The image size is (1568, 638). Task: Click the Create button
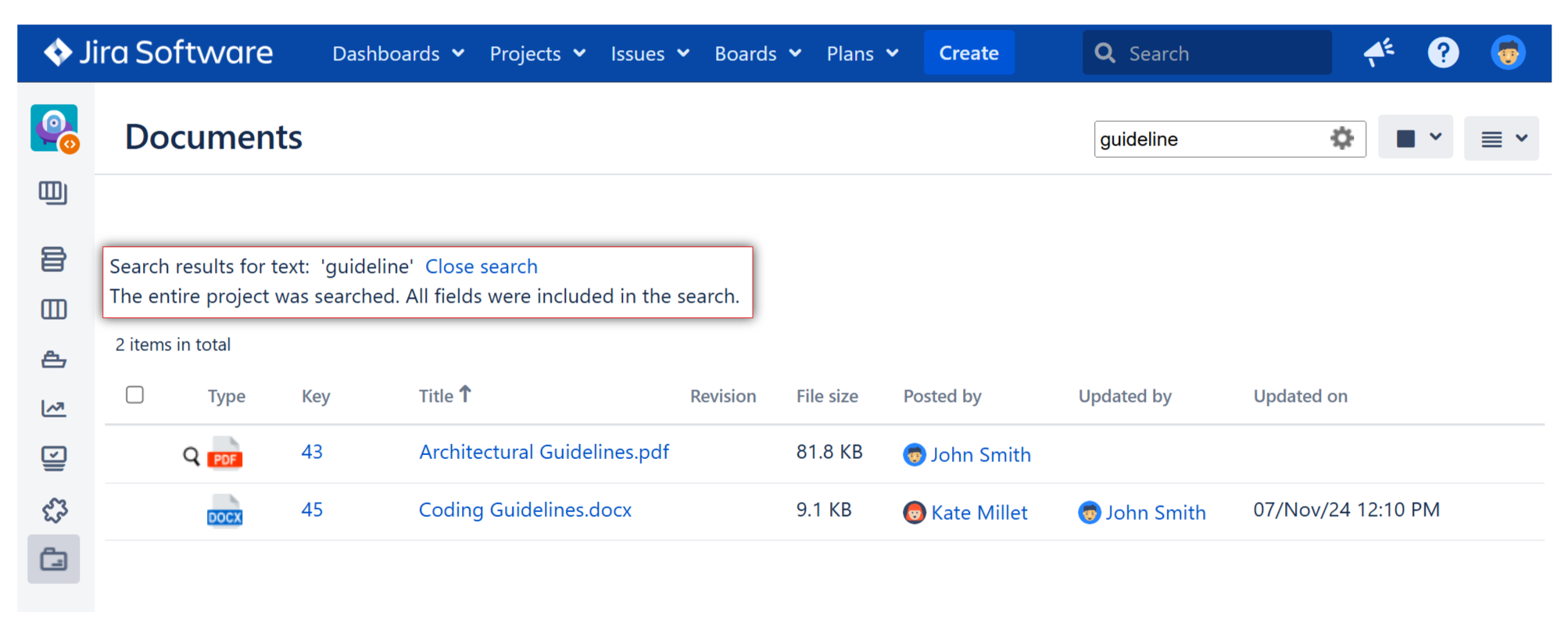coord(968,52)
